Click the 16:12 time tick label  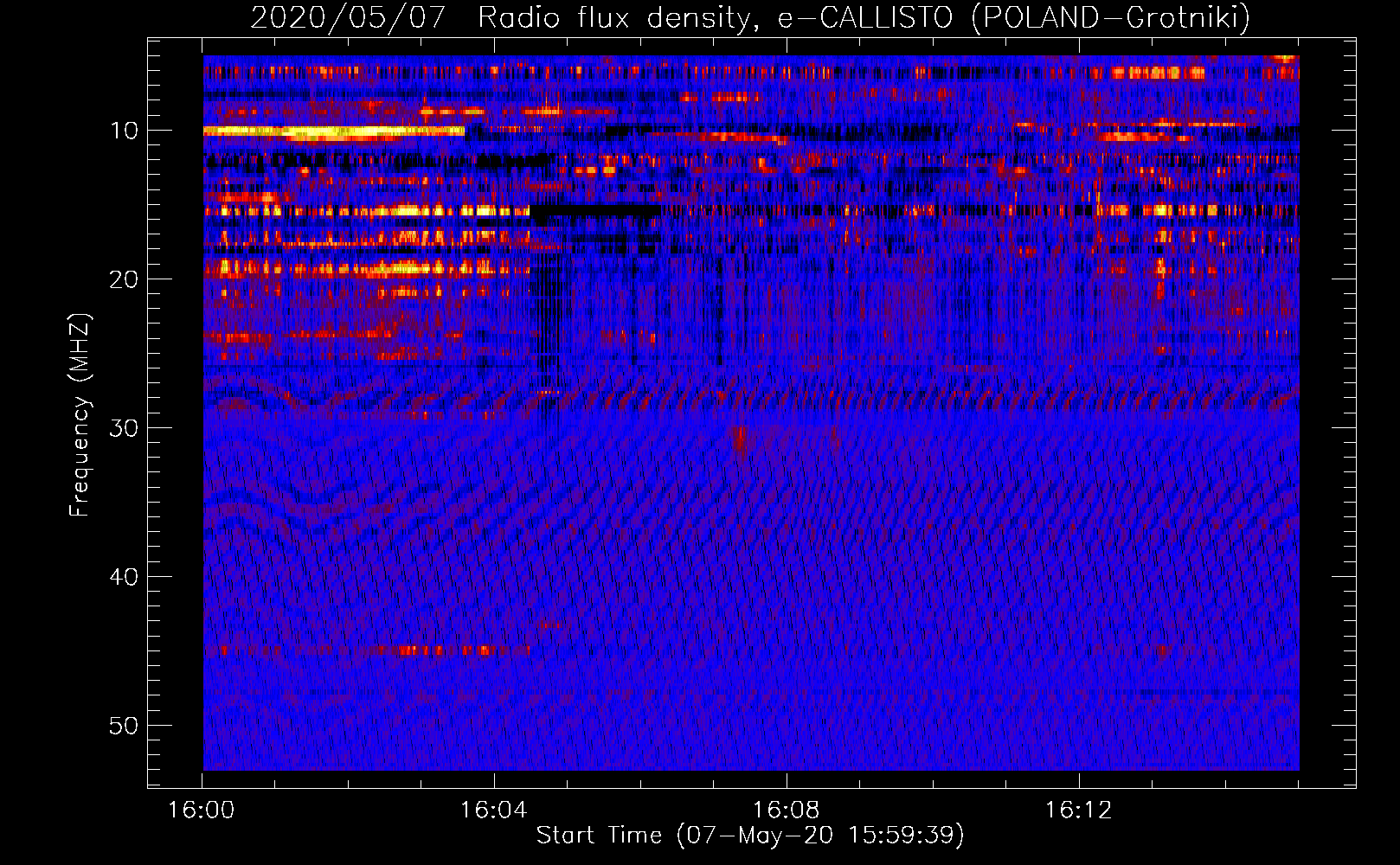1079,811
